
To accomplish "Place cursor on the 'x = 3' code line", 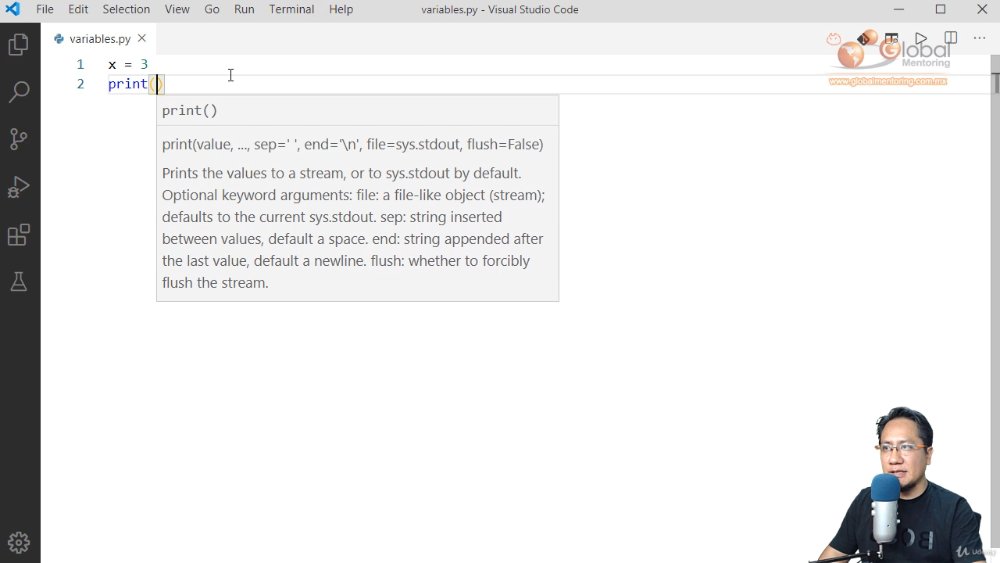I will point(128,64).
